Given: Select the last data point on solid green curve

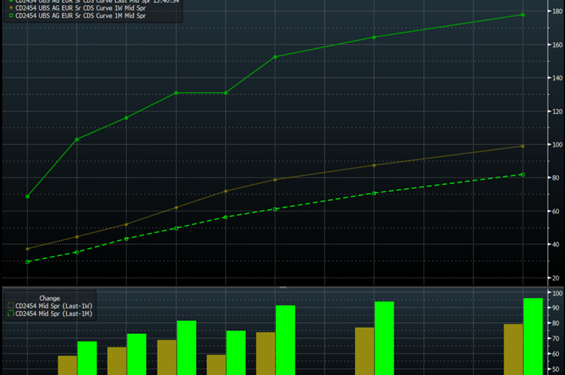Looking at the screenshot, I should point(523,15).
